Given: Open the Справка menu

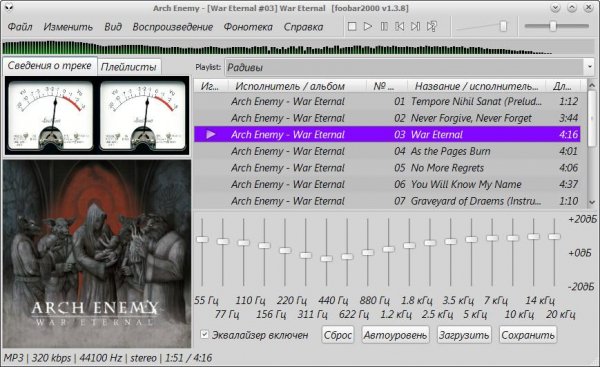Looking at the screenshot, I should [303, 27].
